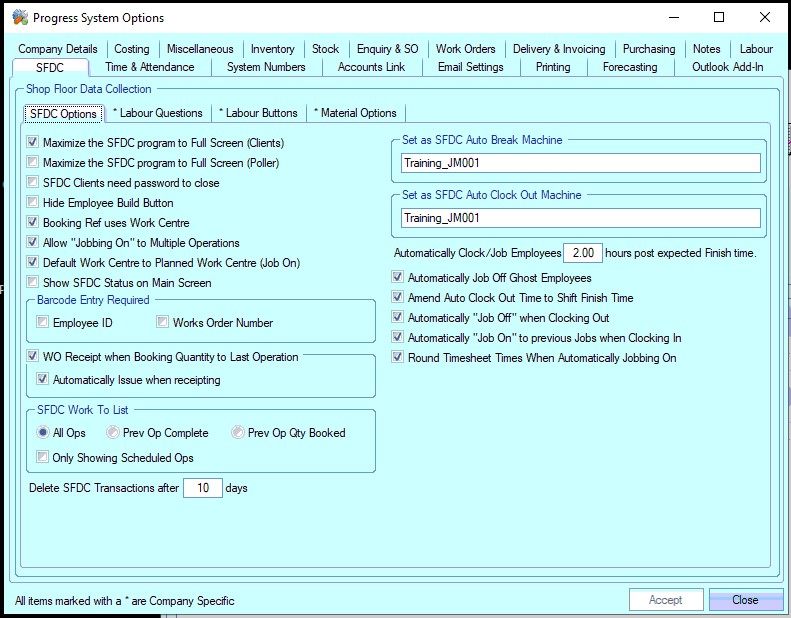The image size is (791, 618).
Task: Select Prev Op Complete radio option
Action: coord(112,433)
